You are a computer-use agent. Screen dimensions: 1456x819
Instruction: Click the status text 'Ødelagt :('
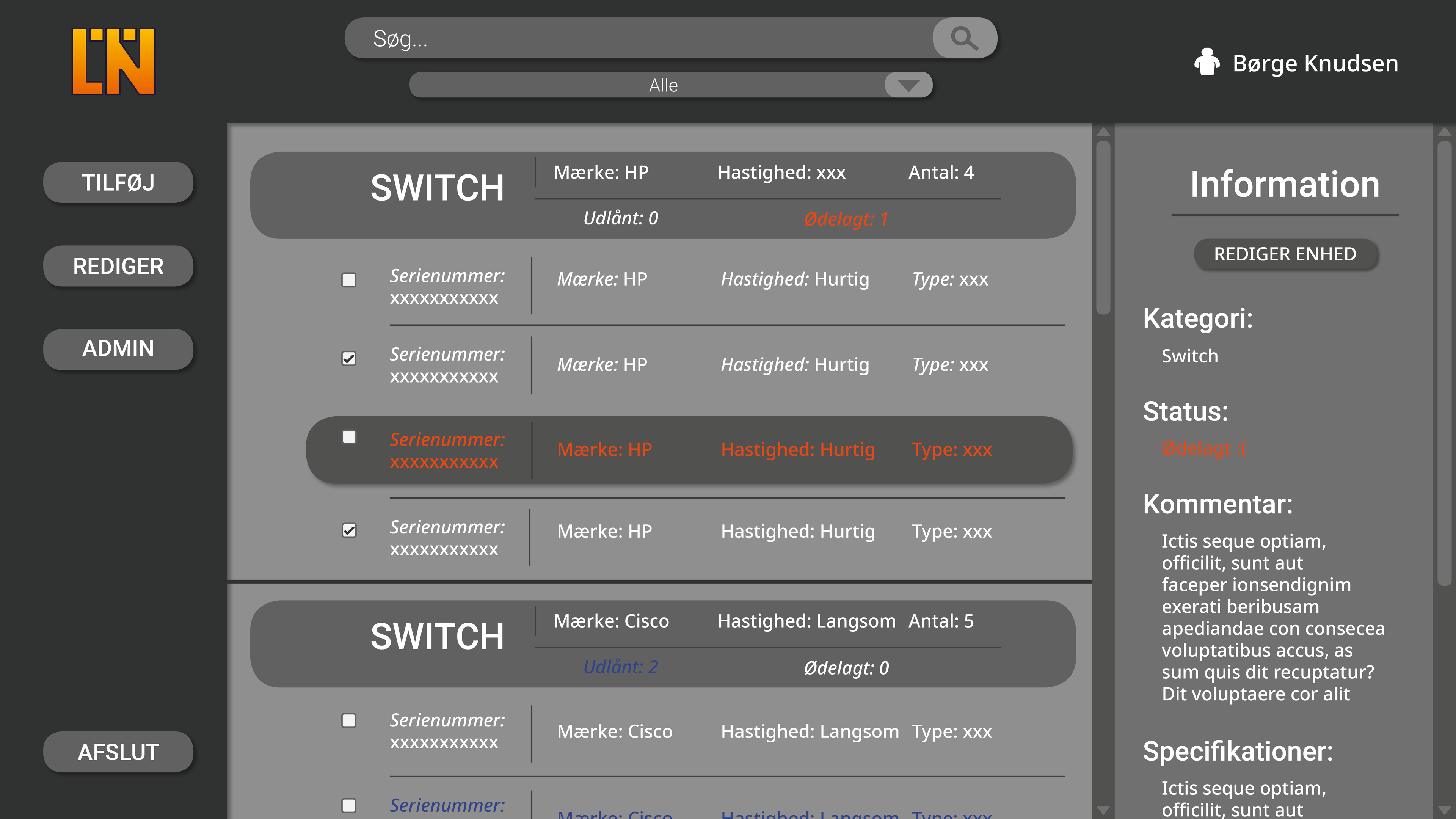[x=1204, y=449]
